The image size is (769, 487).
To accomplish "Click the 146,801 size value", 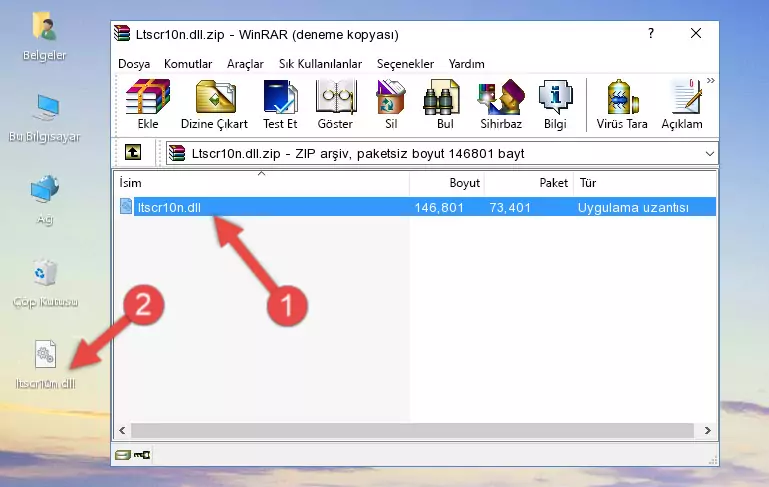I will click(439, 207).
